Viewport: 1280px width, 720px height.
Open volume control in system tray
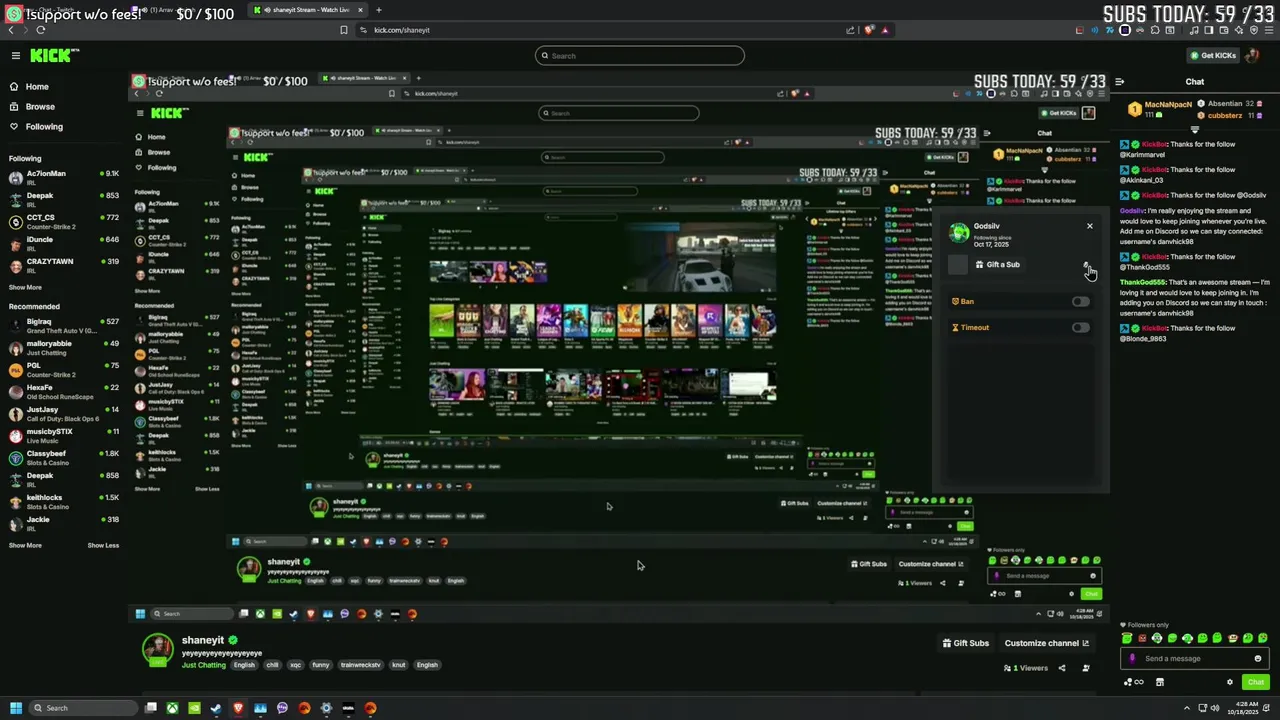[x=1215, y=708]
